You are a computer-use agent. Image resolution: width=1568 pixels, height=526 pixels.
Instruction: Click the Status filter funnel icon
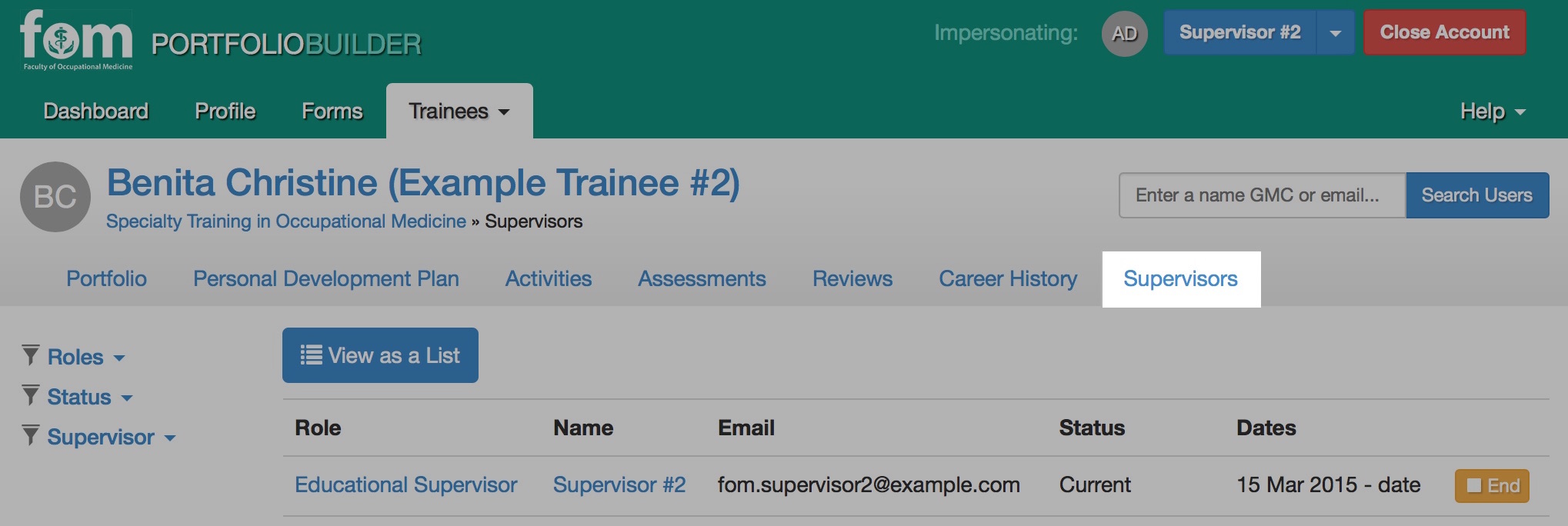point(31,395)
